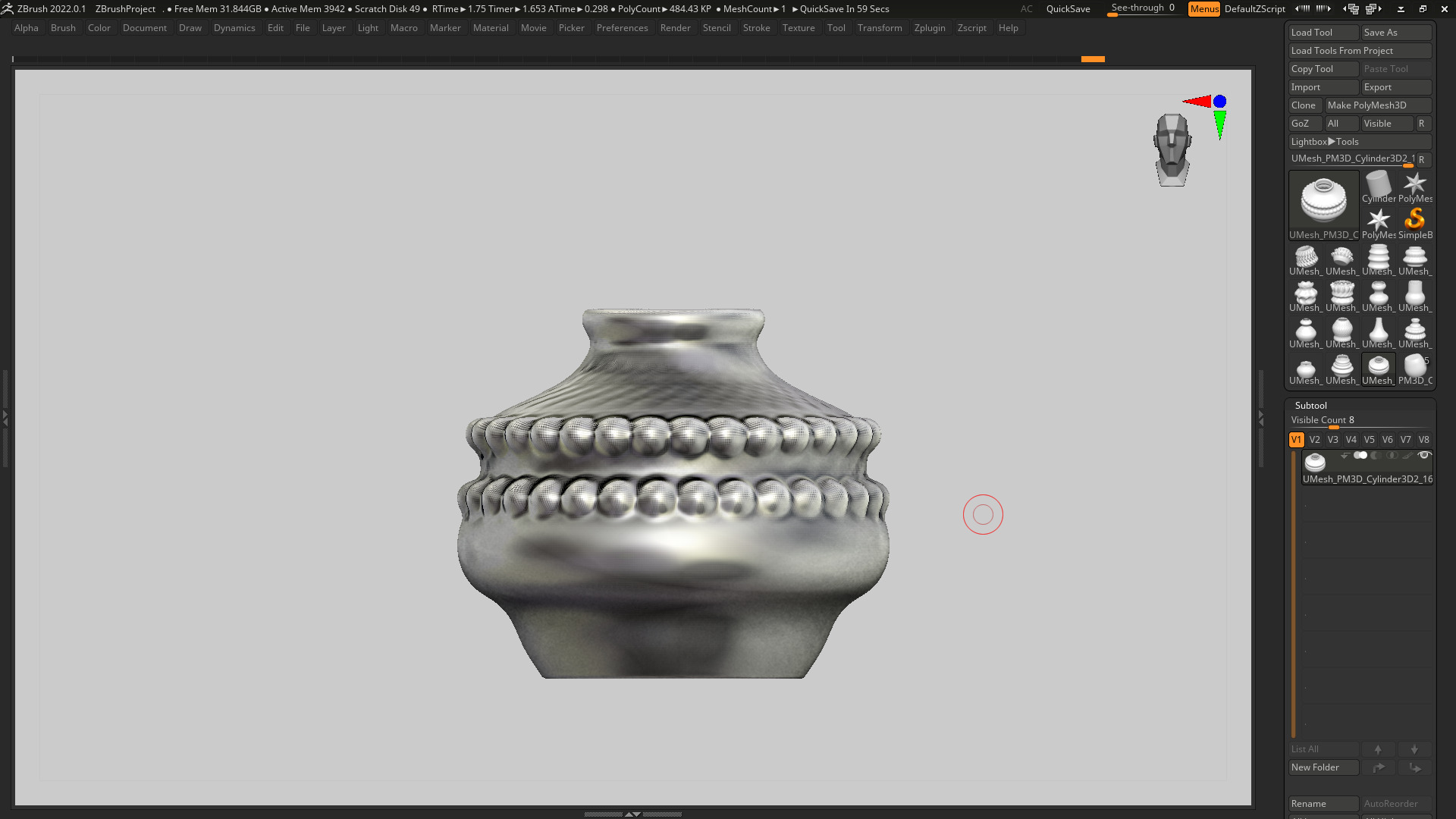Image resolution: width=1456 pixels, height=819 pixels.
Task: Click the camera head orientation gizmo
Action: (1172, 149)
